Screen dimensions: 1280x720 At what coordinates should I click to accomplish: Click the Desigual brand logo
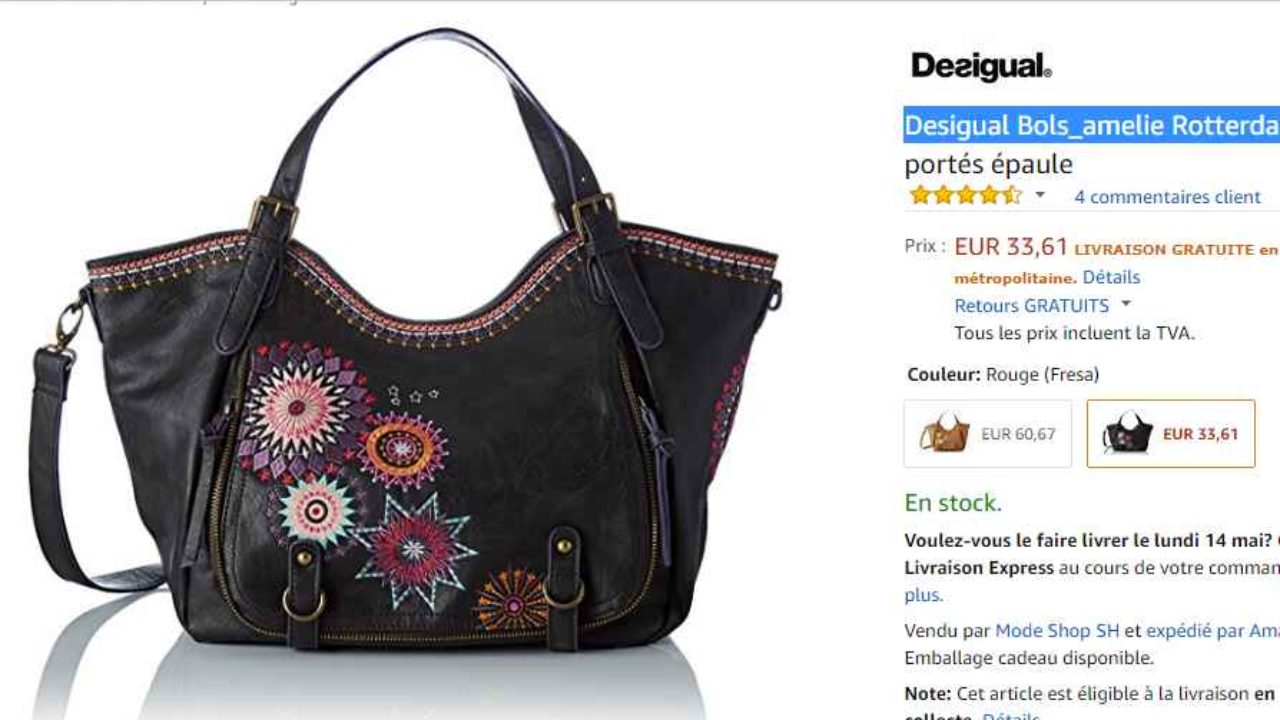pyautogui.click(x=981, y=66)
